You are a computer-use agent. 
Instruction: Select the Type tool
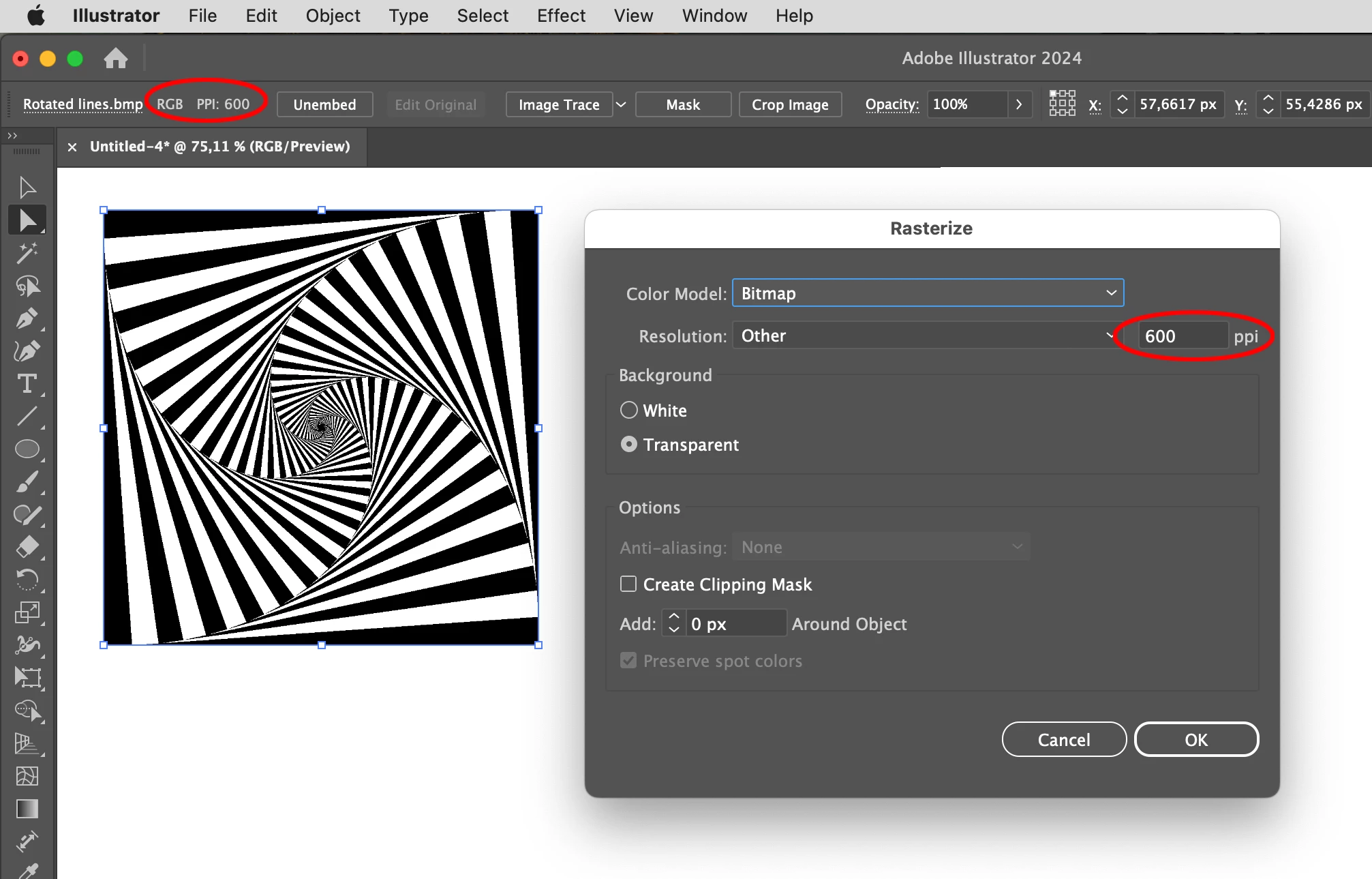27,384
